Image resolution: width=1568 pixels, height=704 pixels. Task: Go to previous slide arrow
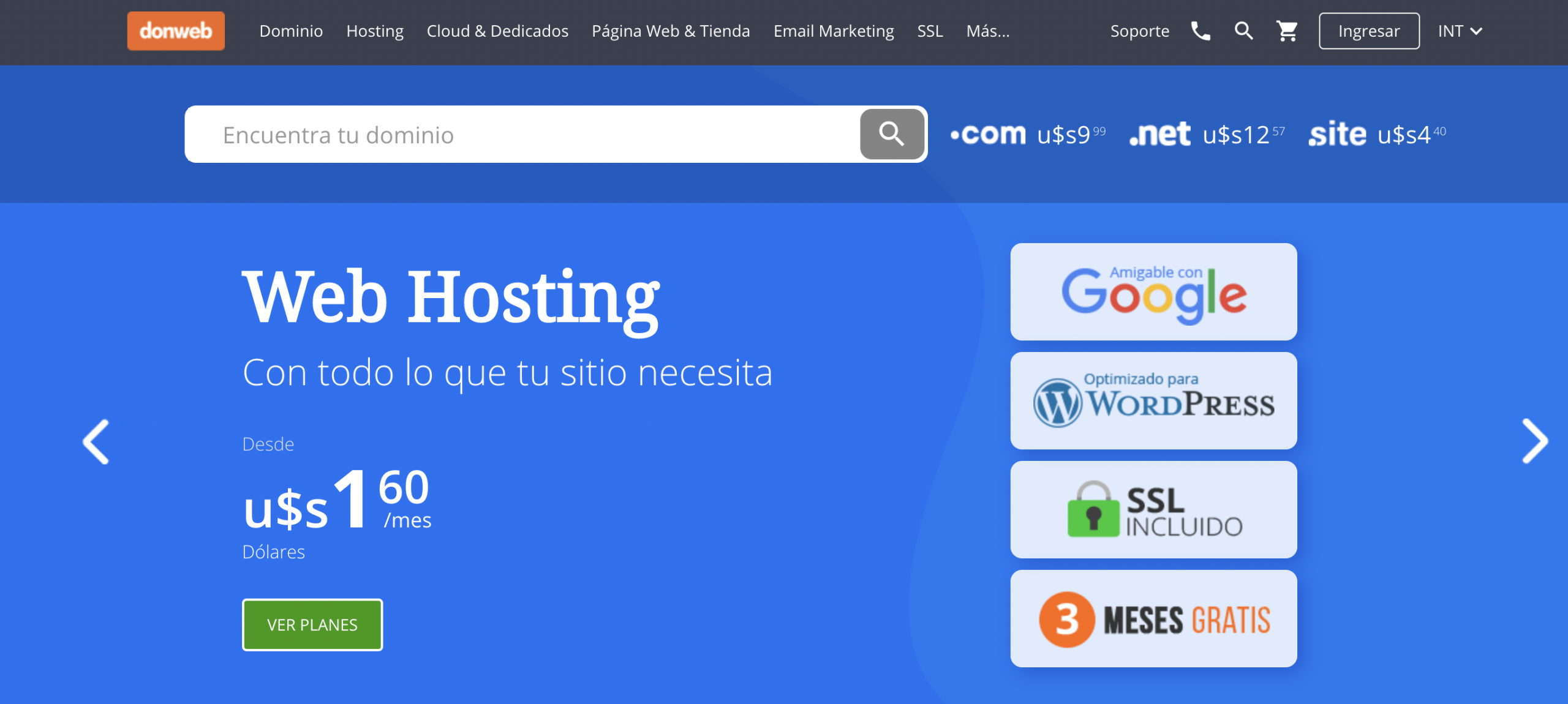(96, 441)
